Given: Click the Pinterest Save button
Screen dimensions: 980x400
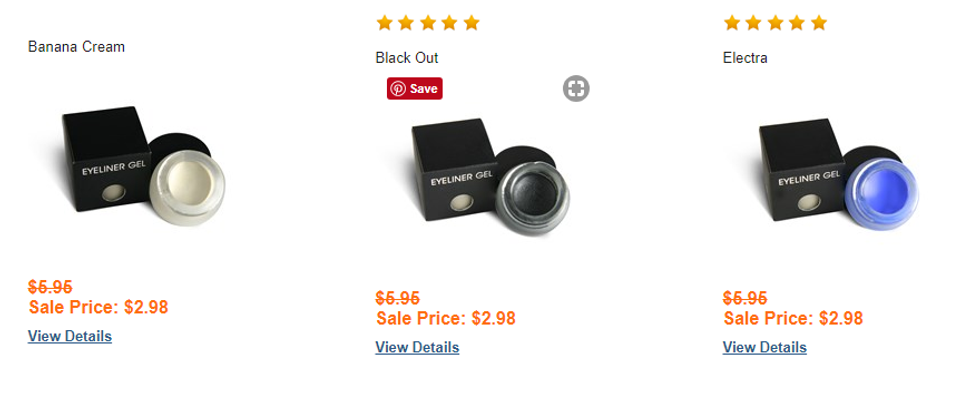Looking at the screenshot, I should 414,88.
